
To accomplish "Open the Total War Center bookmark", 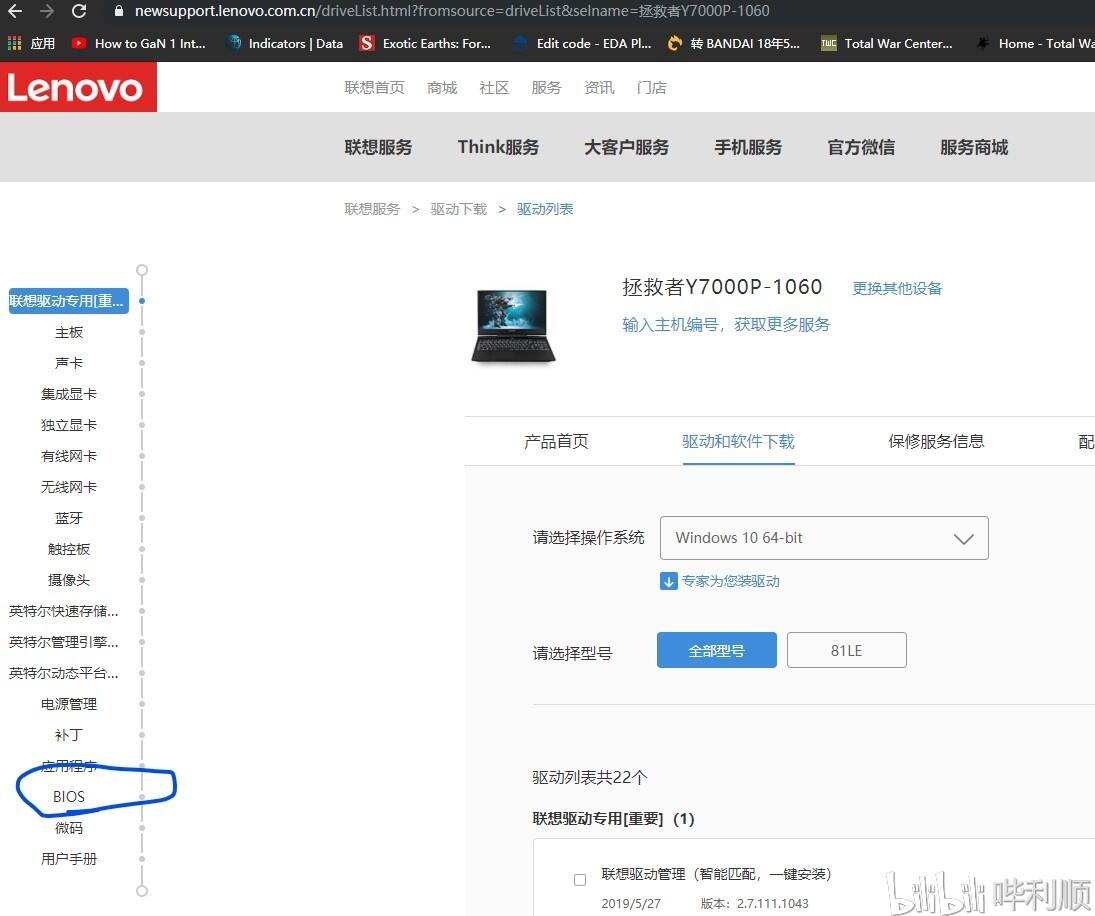I will (886, 43).
